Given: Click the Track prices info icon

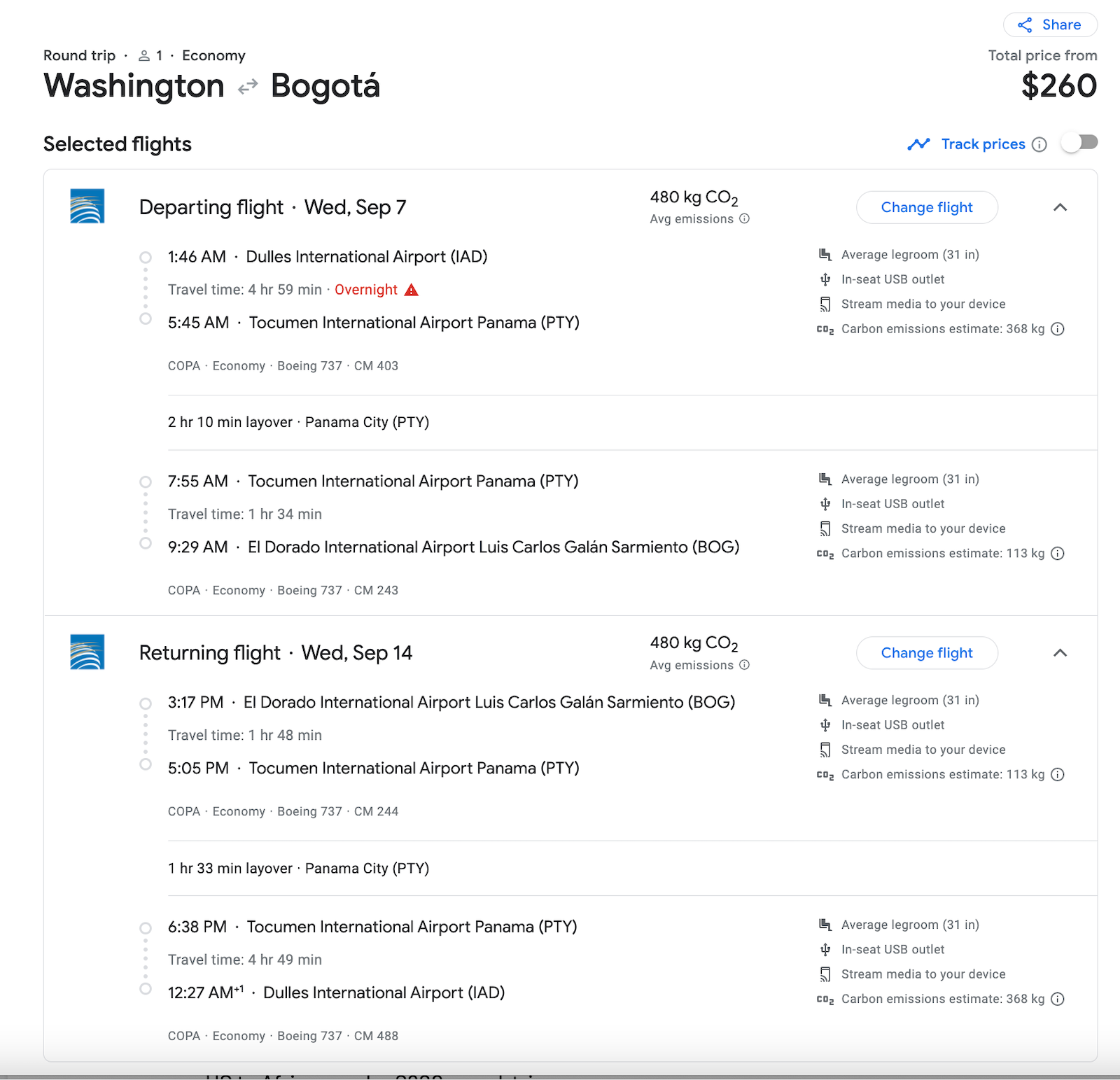Looking at the screenshot, I should point(1040,144).
